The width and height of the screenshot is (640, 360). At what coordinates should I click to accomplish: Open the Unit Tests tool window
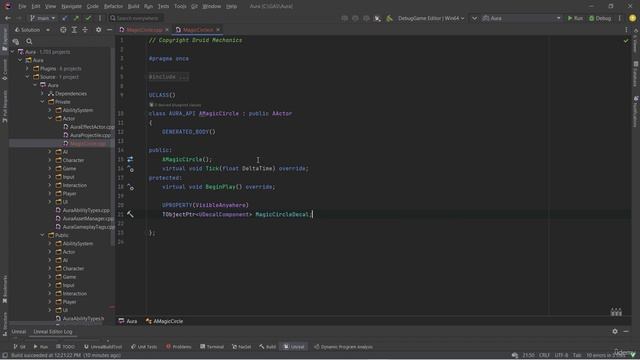coord(144,347)
